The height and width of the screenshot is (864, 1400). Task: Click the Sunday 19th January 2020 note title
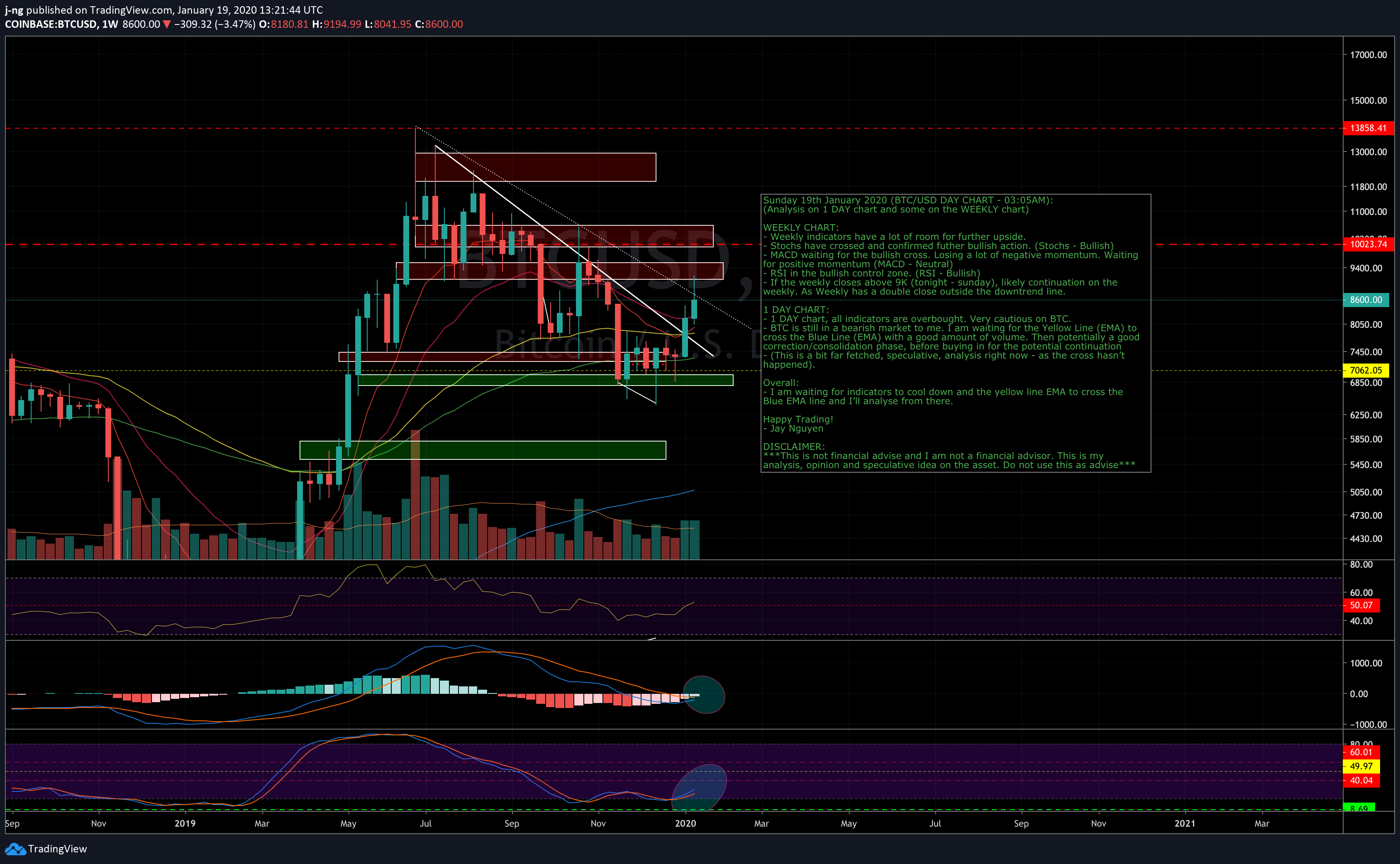coord(907,200)
